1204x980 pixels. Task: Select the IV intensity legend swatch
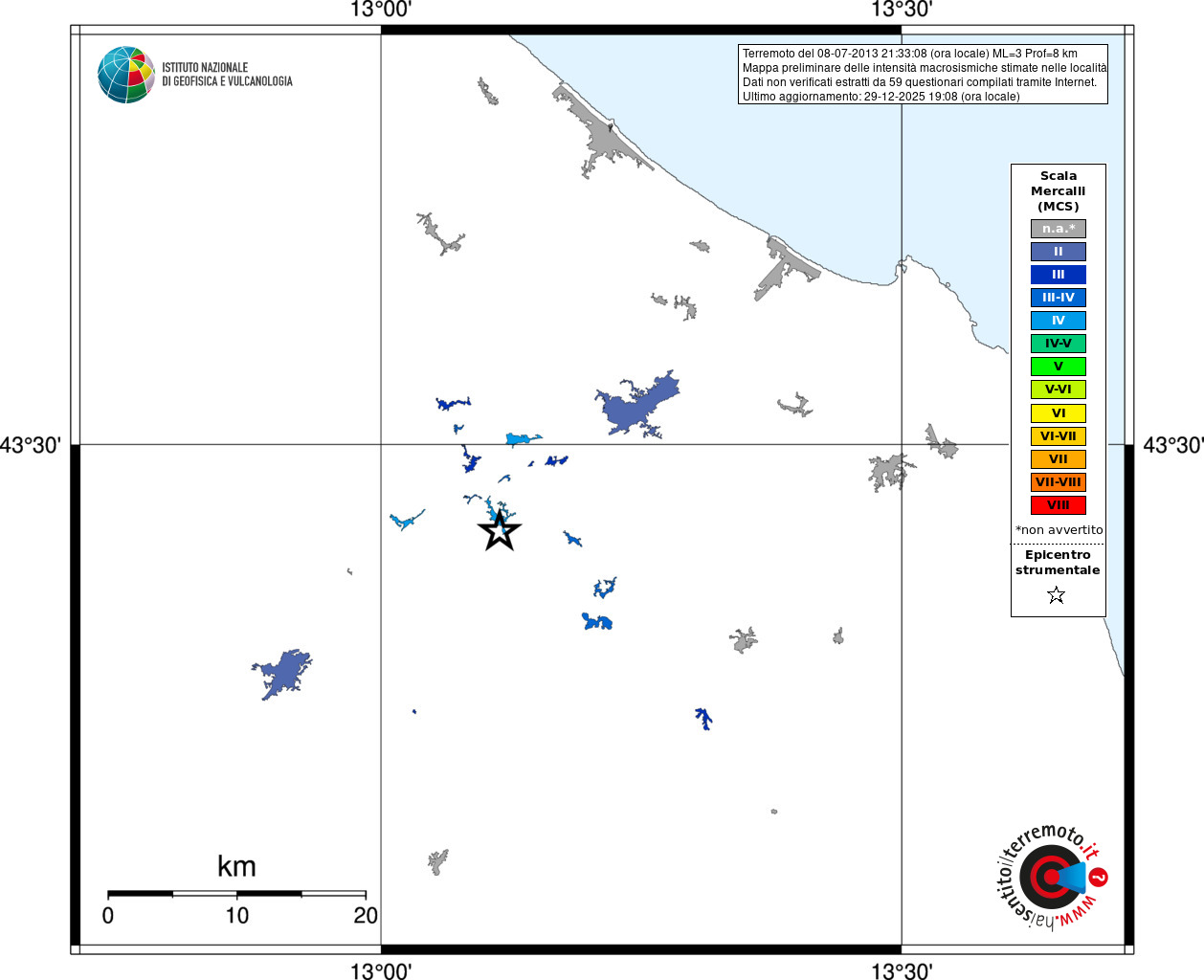[1058, 321]
